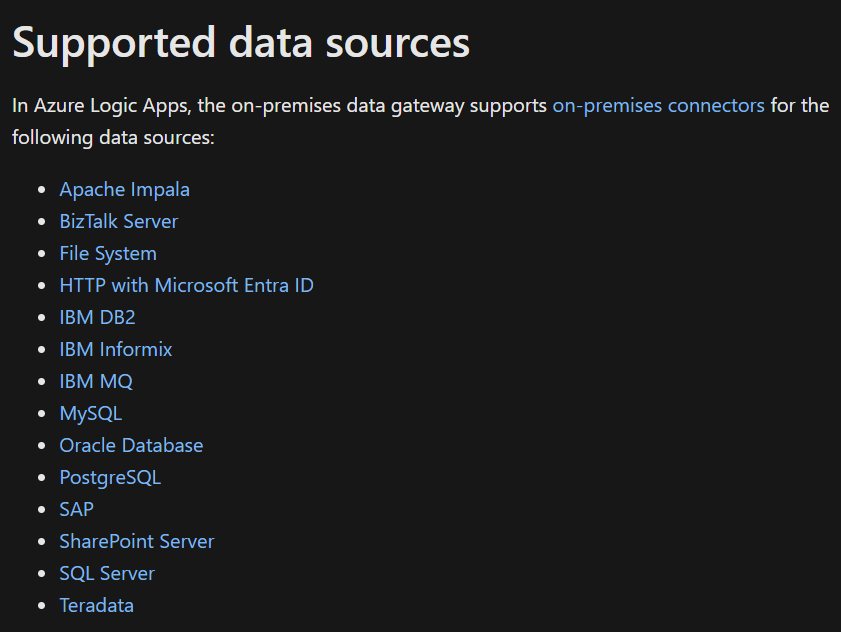Screen dimensions: 841x632
Task: Open the SAP data source link
Action: (x=75, y=509)
